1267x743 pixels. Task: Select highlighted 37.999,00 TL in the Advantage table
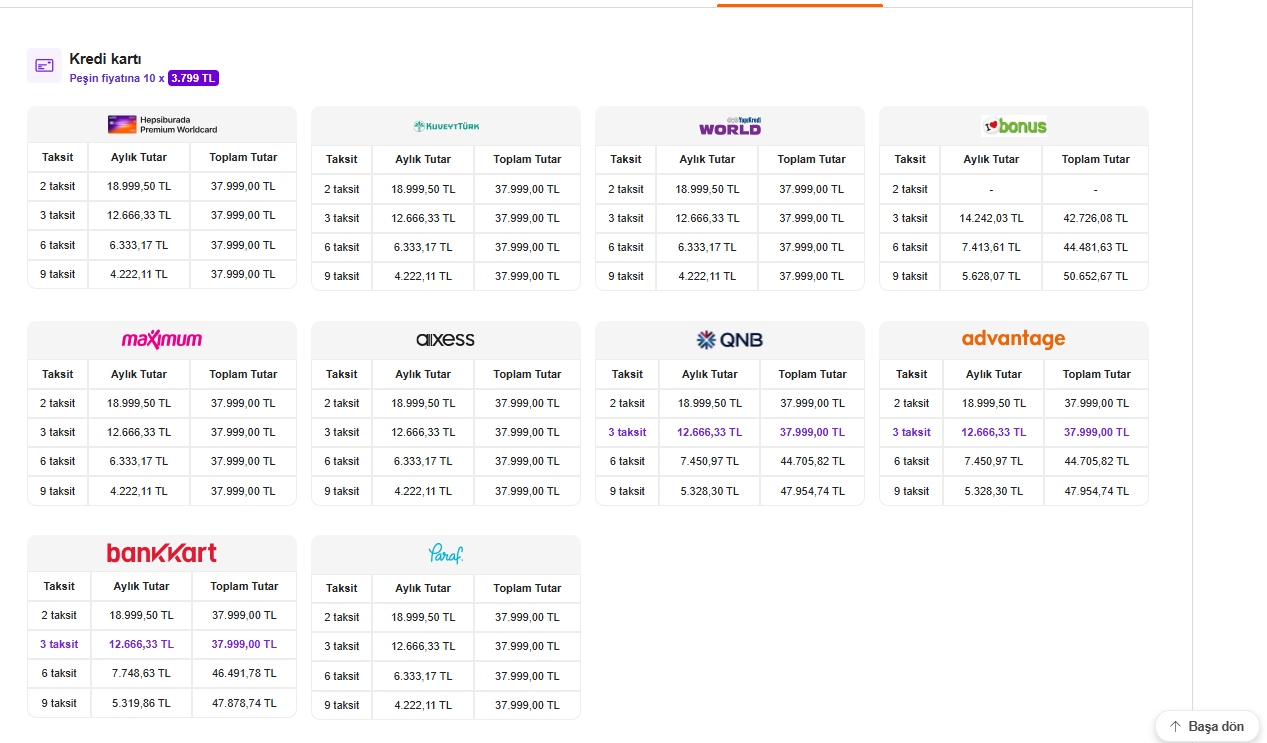point(1096,432)
